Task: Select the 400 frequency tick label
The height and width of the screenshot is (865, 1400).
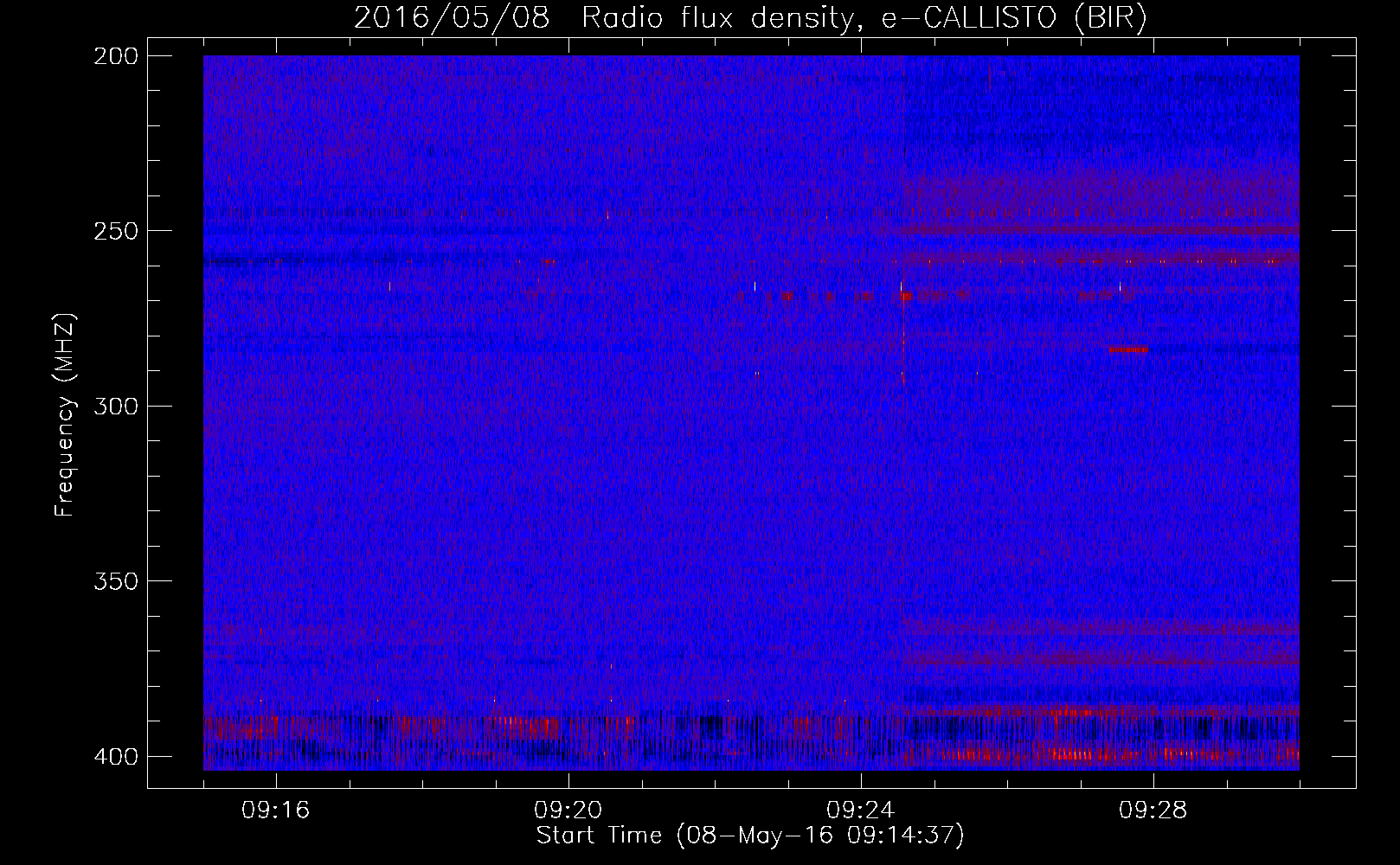Action: (x=116, y=757)
